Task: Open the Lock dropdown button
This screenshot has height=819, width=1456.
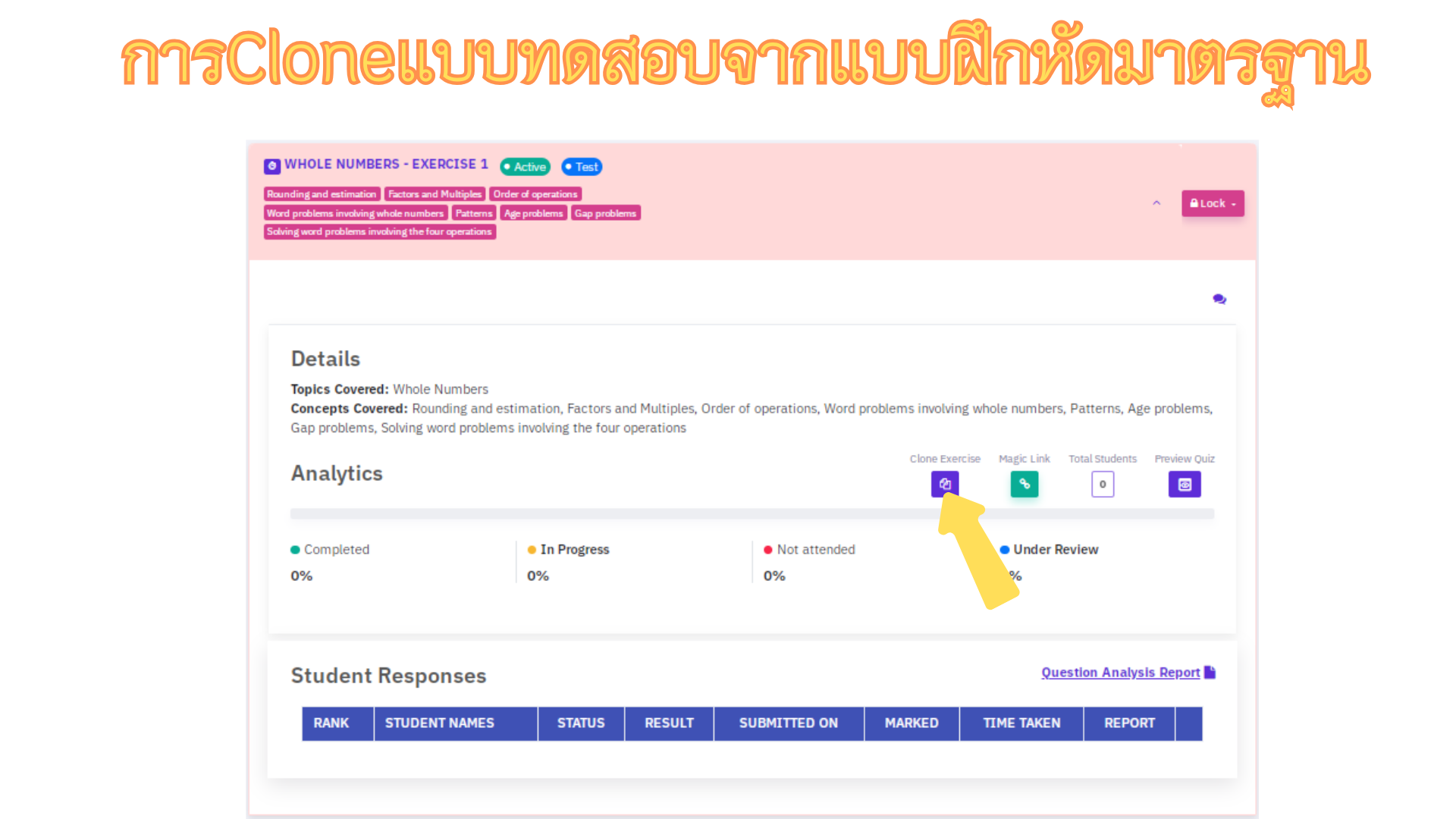Action: pos(1212,203)
